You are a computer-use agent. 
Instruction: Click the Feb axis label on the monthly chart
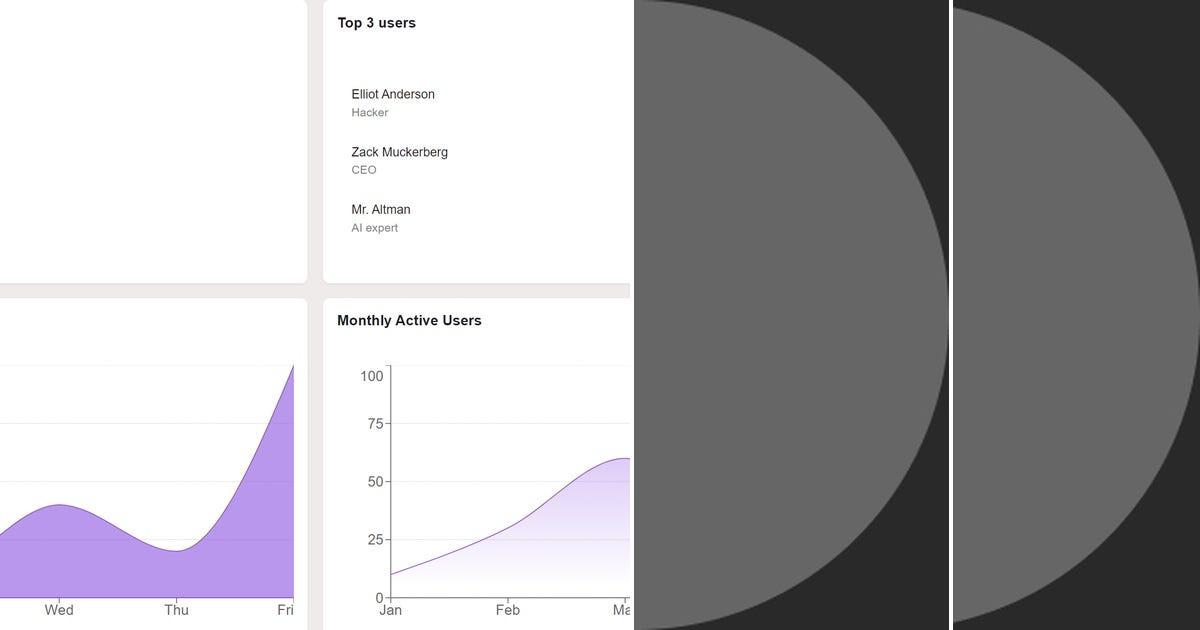(507, 609)
